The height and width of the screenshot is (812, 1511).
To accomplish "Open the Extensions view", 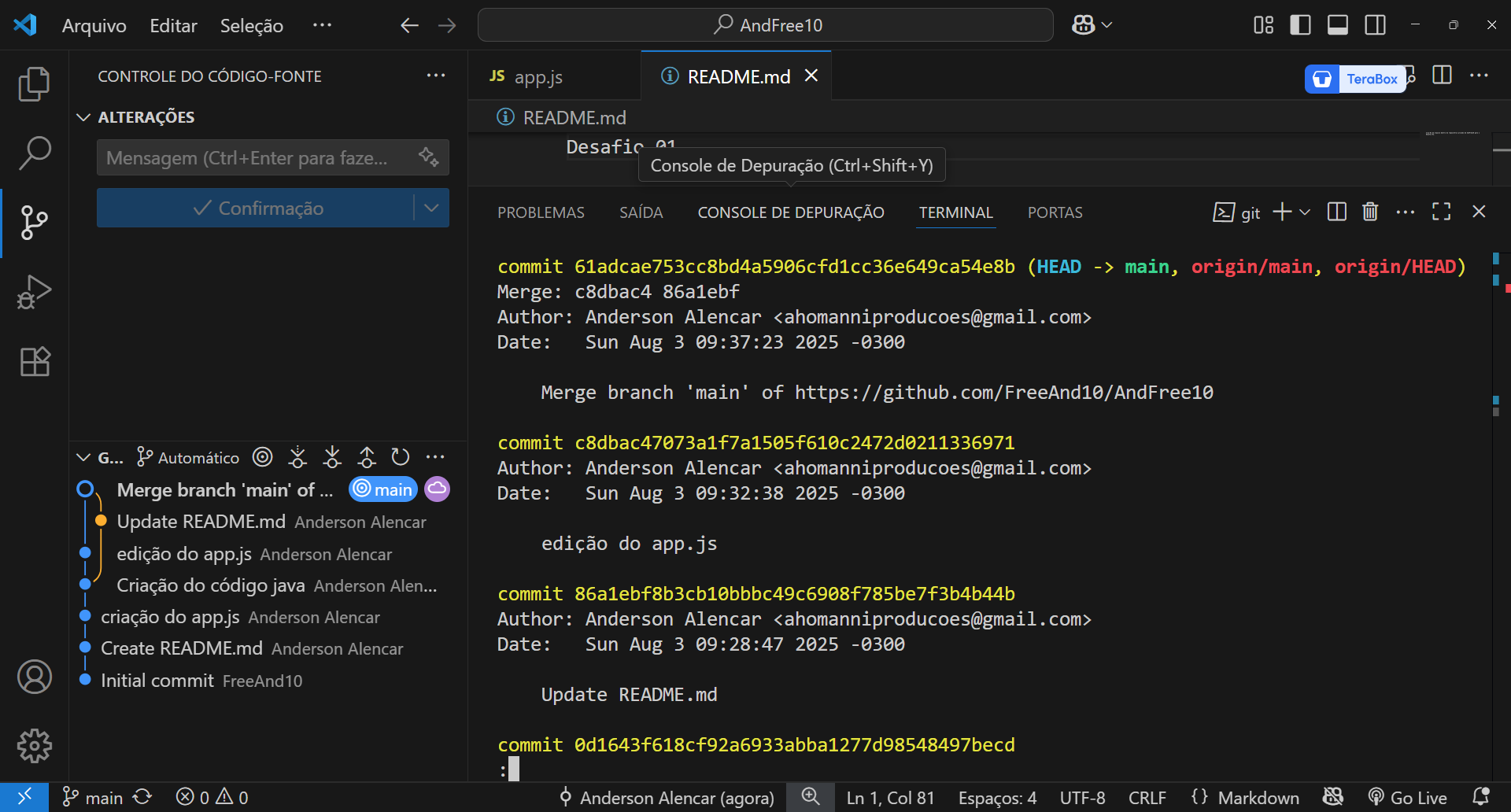I will click(34, 361).
